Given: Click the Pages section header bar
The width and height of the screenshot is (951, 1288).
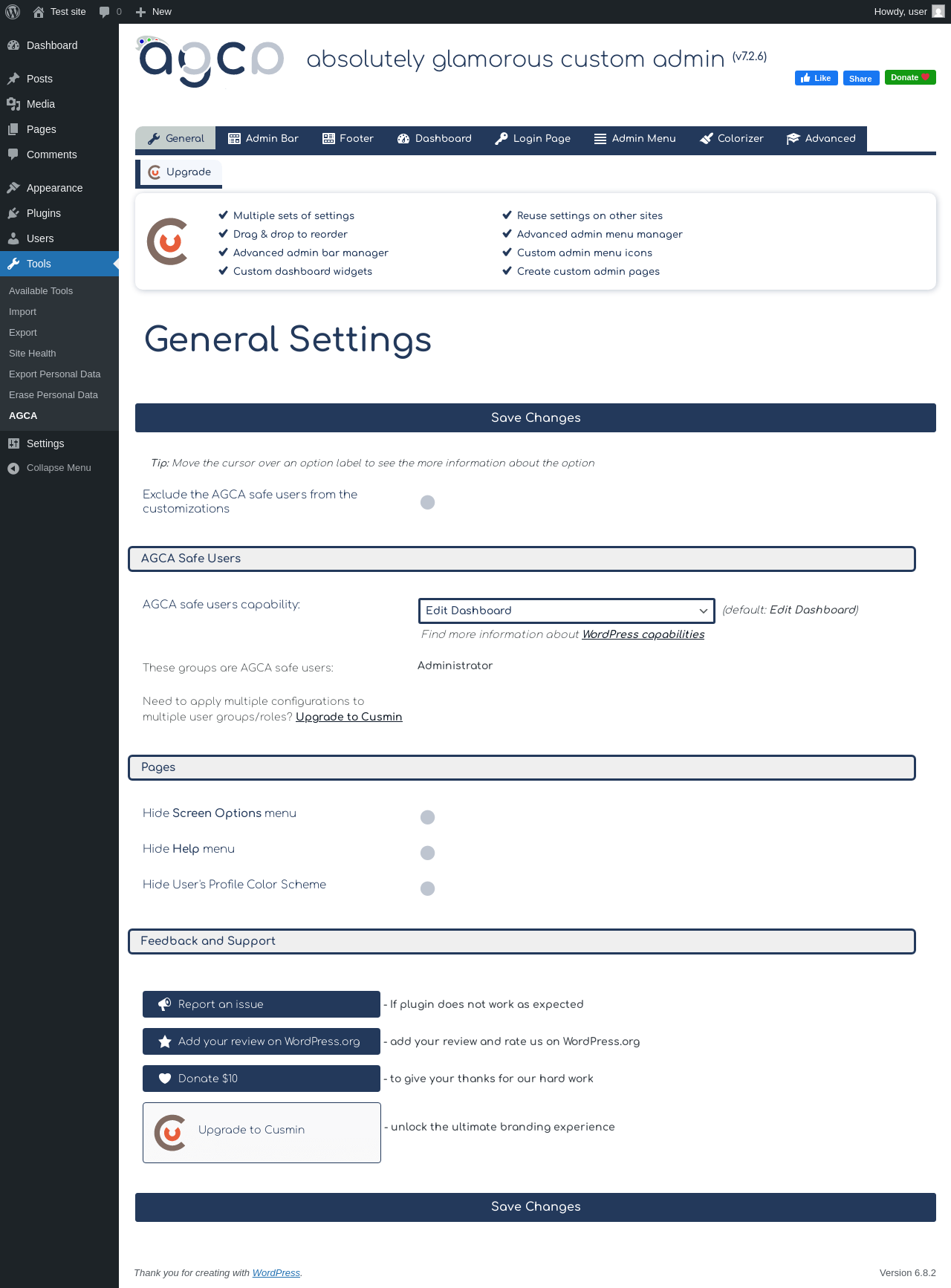Looking at the screenshot, I should coord(522,767).
